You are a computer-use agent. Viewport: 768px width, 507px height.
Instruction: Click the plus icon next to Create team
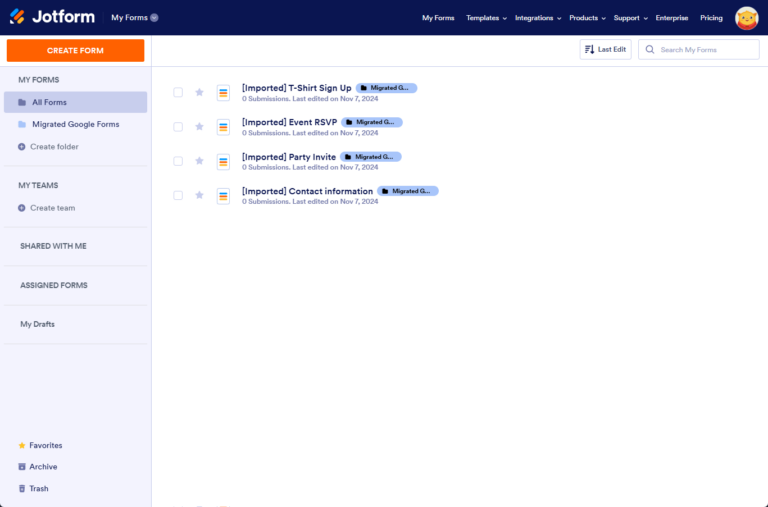point(22,208)
